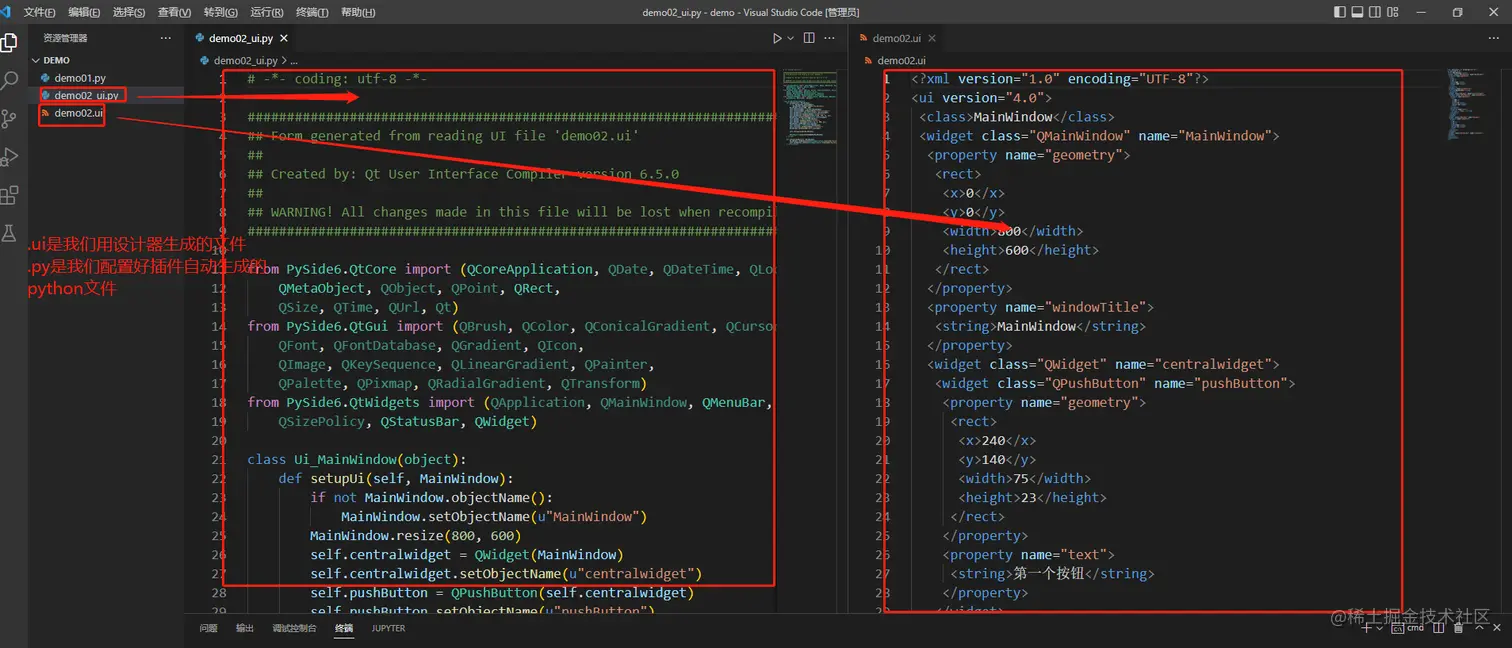The image size is (1512, 648).
Task: Select the demo02_ui.py editor tab
Action: click(x=242, y=38)
